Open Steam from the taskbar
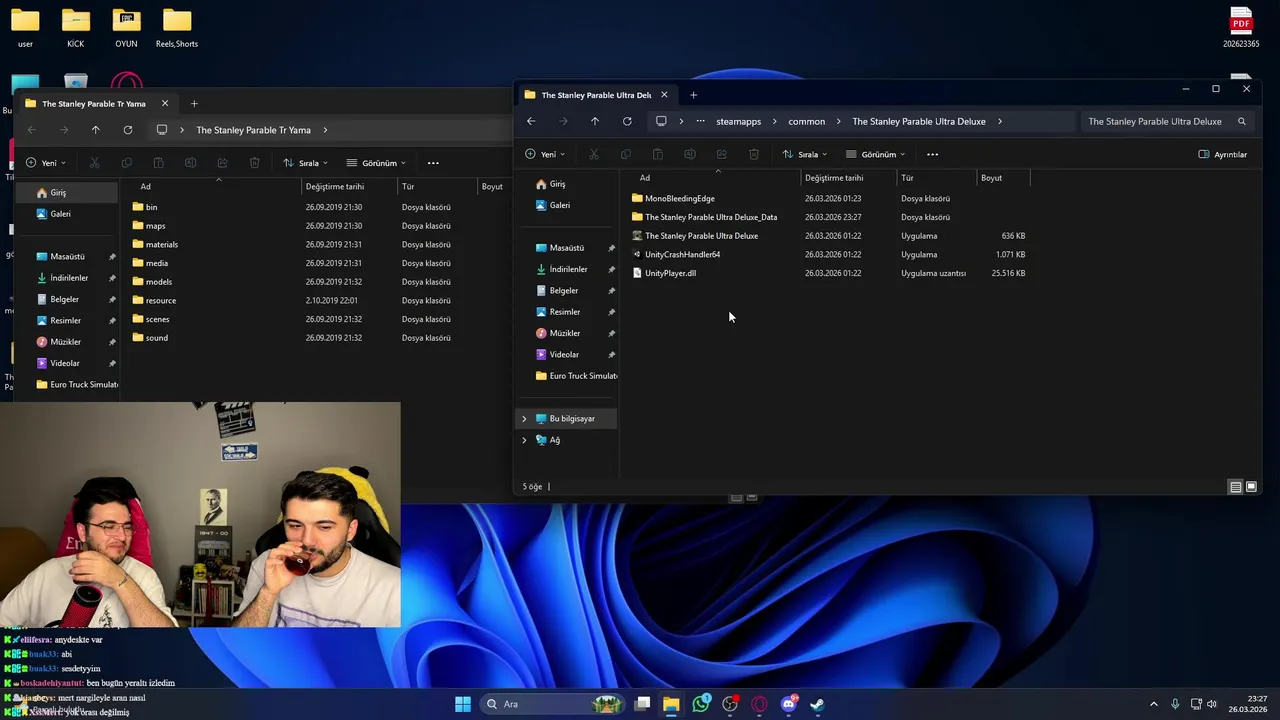 pos(817,704)
